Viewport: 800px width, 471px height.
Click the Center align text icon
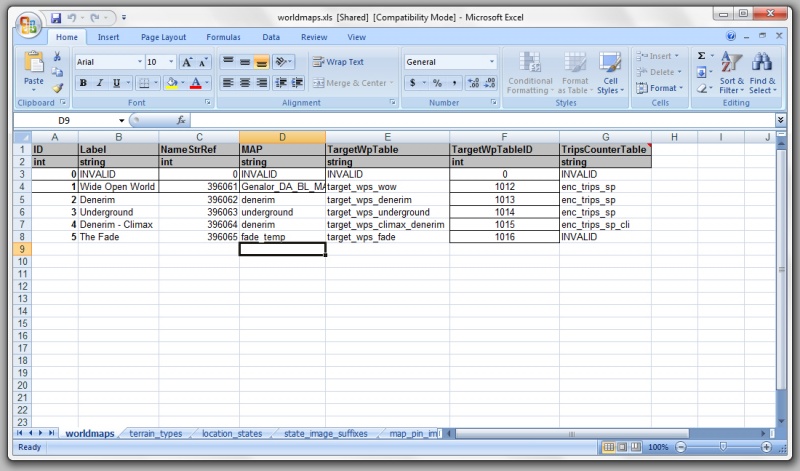245,83
